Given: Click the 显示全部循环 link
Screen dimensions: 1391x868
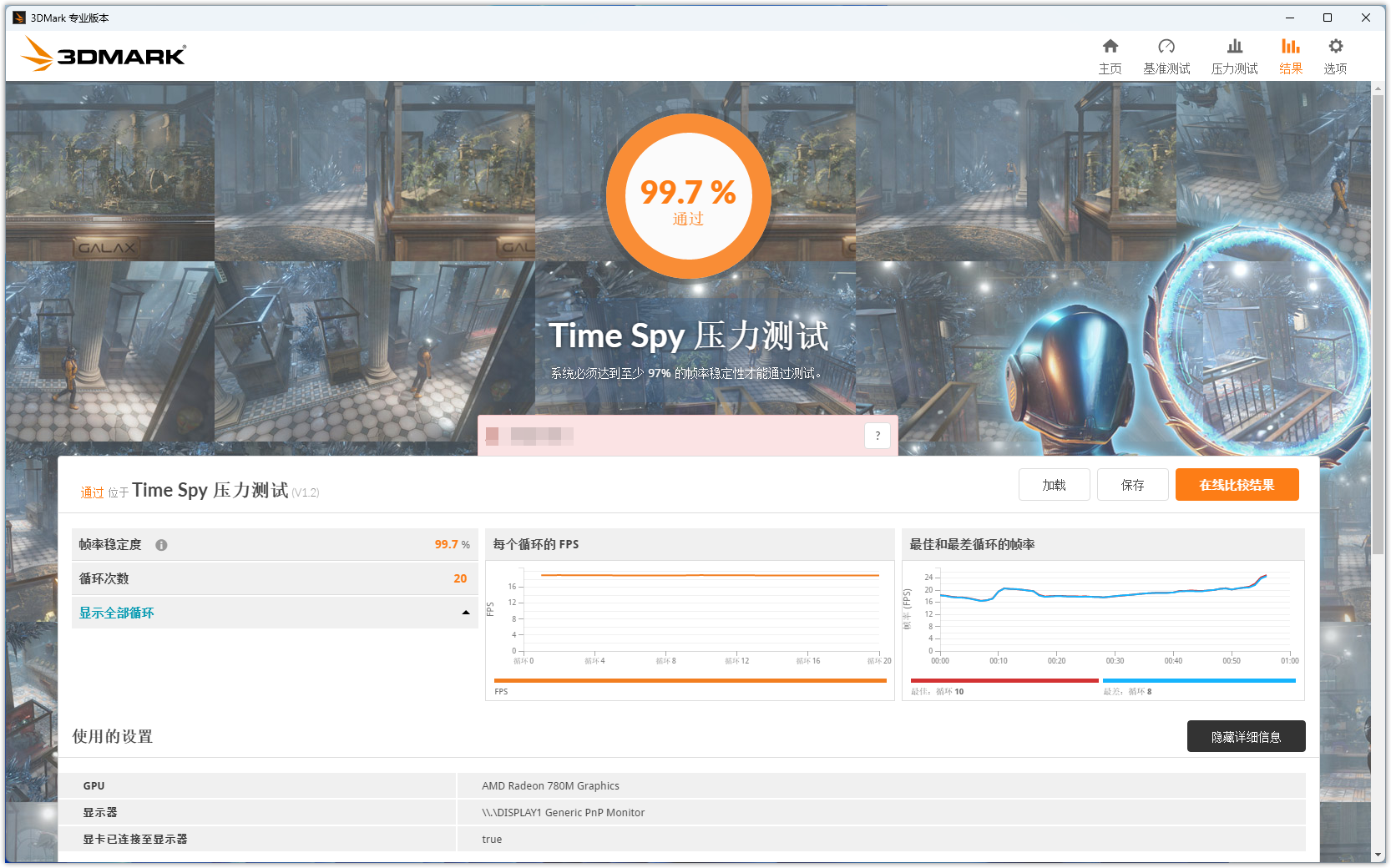Looking at the screenshot, I should [117, 613].
